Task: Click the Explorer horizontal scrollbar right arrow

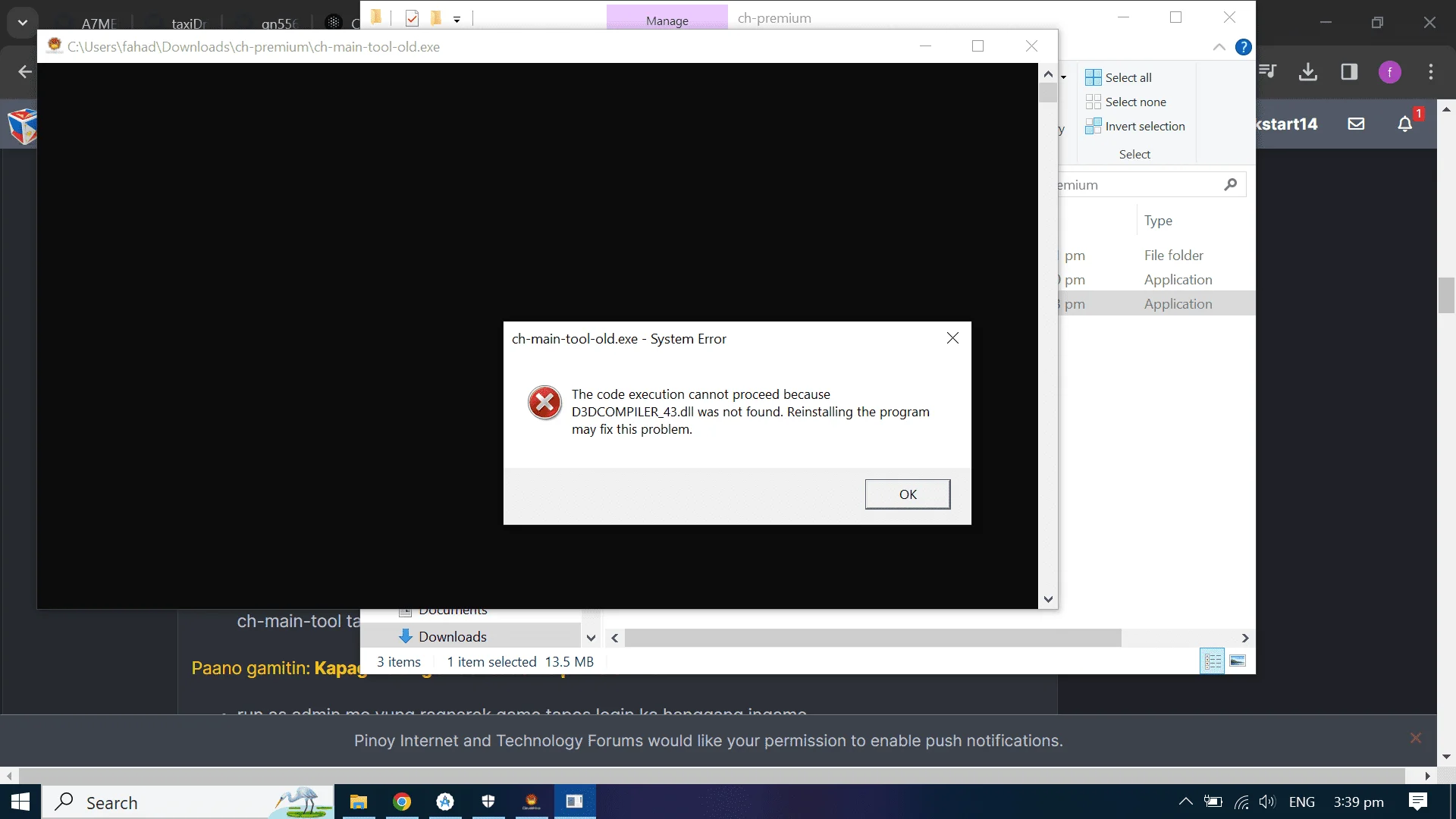Action: coord(1244,638)
